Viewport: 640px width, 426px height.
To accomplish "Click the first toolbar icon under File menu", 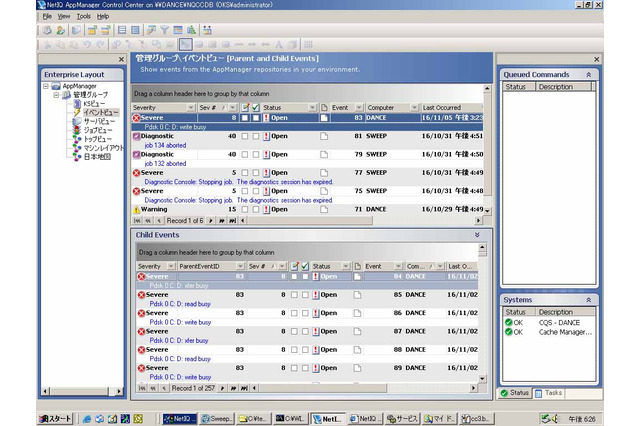I will (x=47, y=30).
